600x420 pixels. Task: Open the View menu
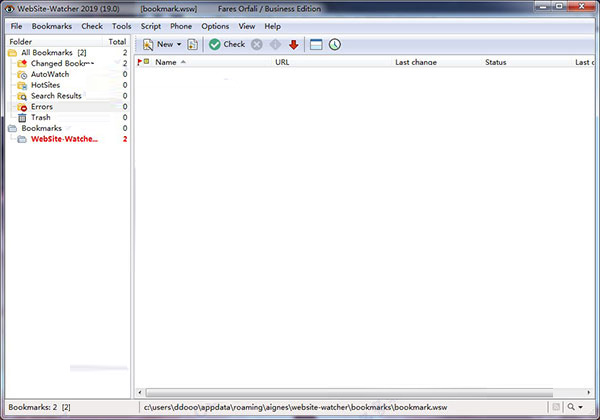tap(247, 26)
